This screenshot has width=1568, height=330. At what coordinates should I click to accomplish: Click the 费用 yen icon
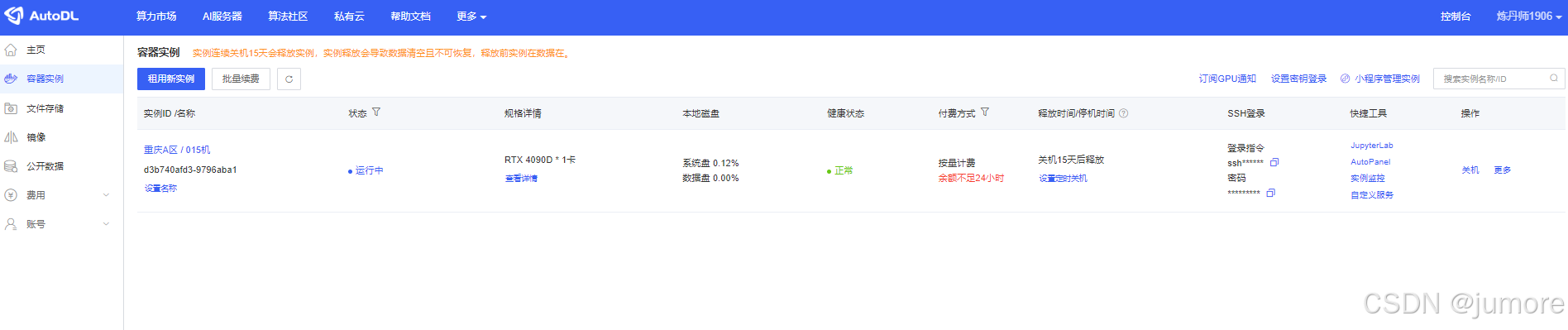[x=11, y=195]
